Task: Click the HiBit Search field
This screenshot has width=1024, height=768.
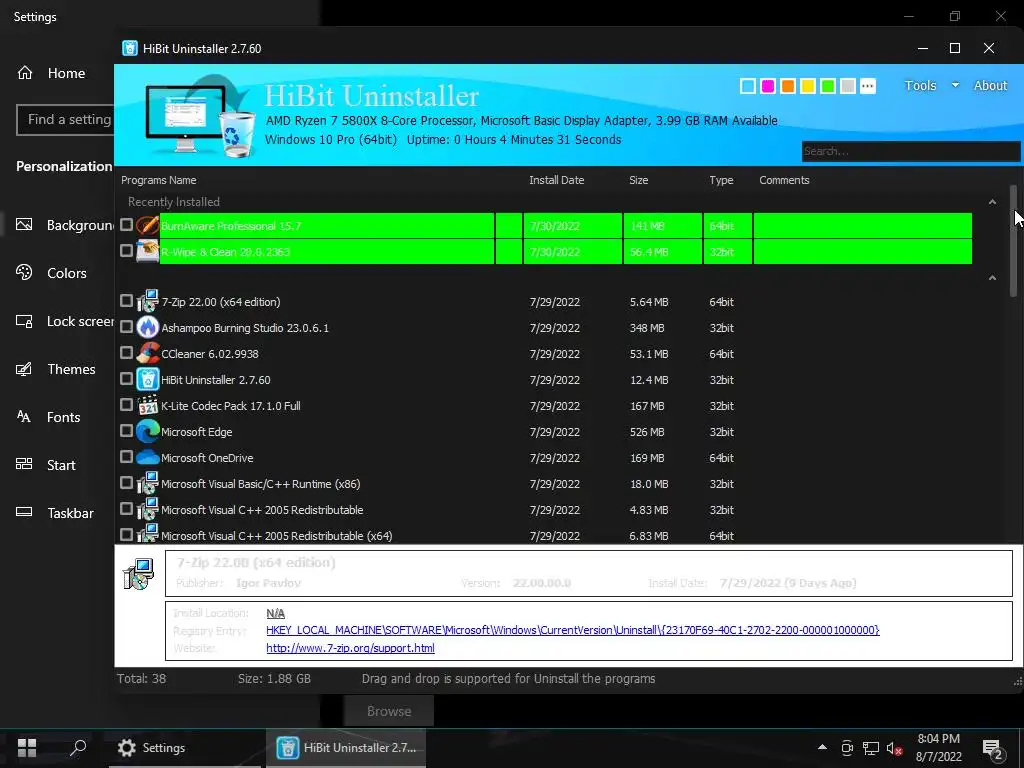Action: pos(910,151)
